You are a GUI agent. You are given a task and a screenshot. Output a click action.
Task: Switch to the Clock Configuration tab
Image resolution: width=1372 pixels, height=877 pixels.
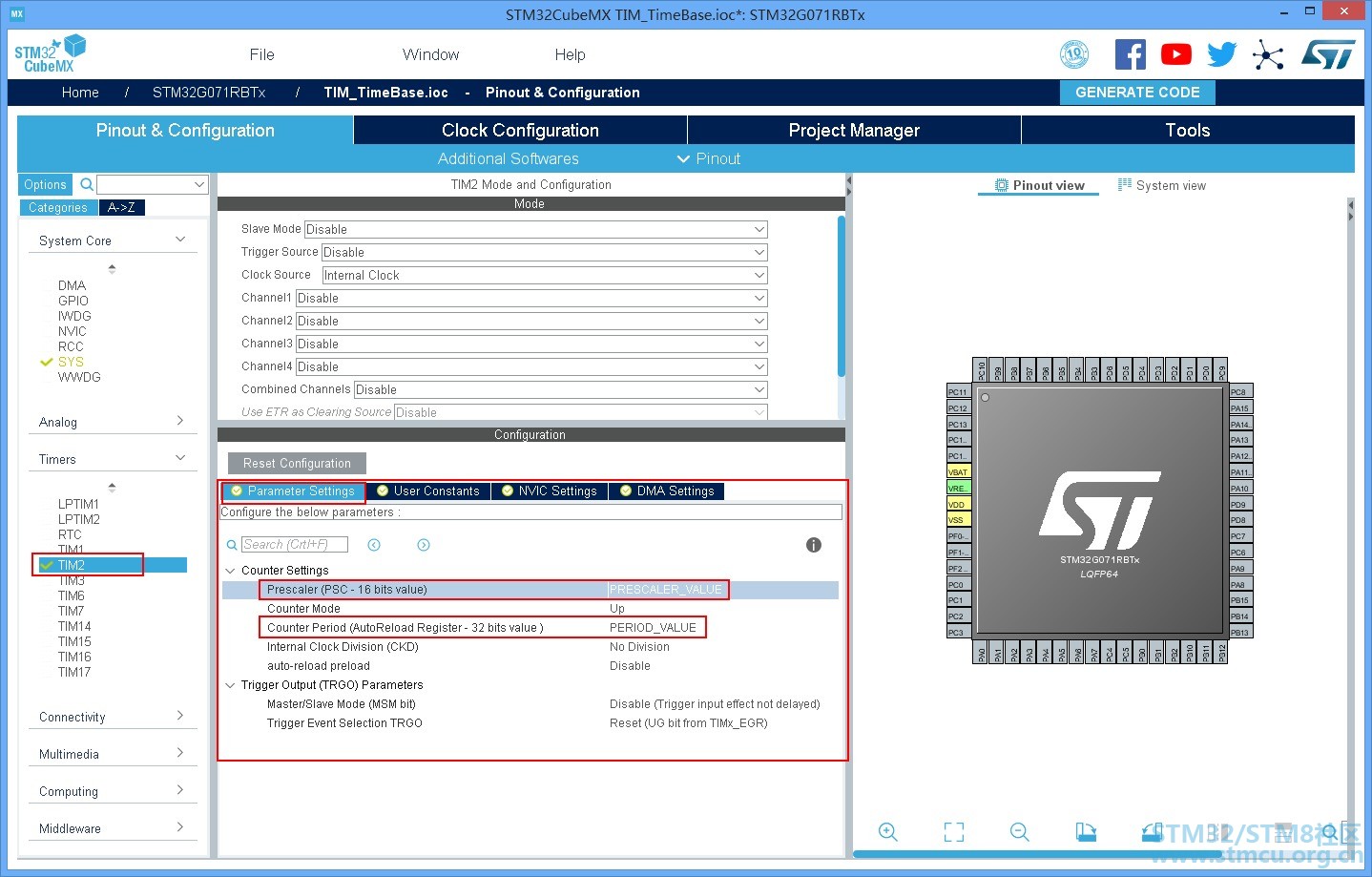point(520,130)
